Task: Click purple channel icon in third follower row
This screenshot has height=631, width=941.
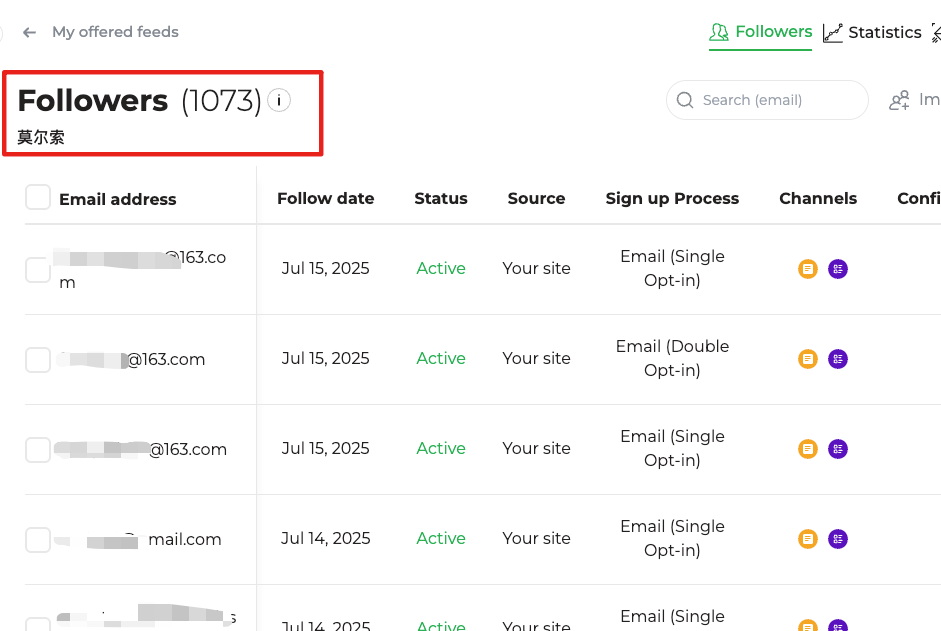Action: click(838, 449)
